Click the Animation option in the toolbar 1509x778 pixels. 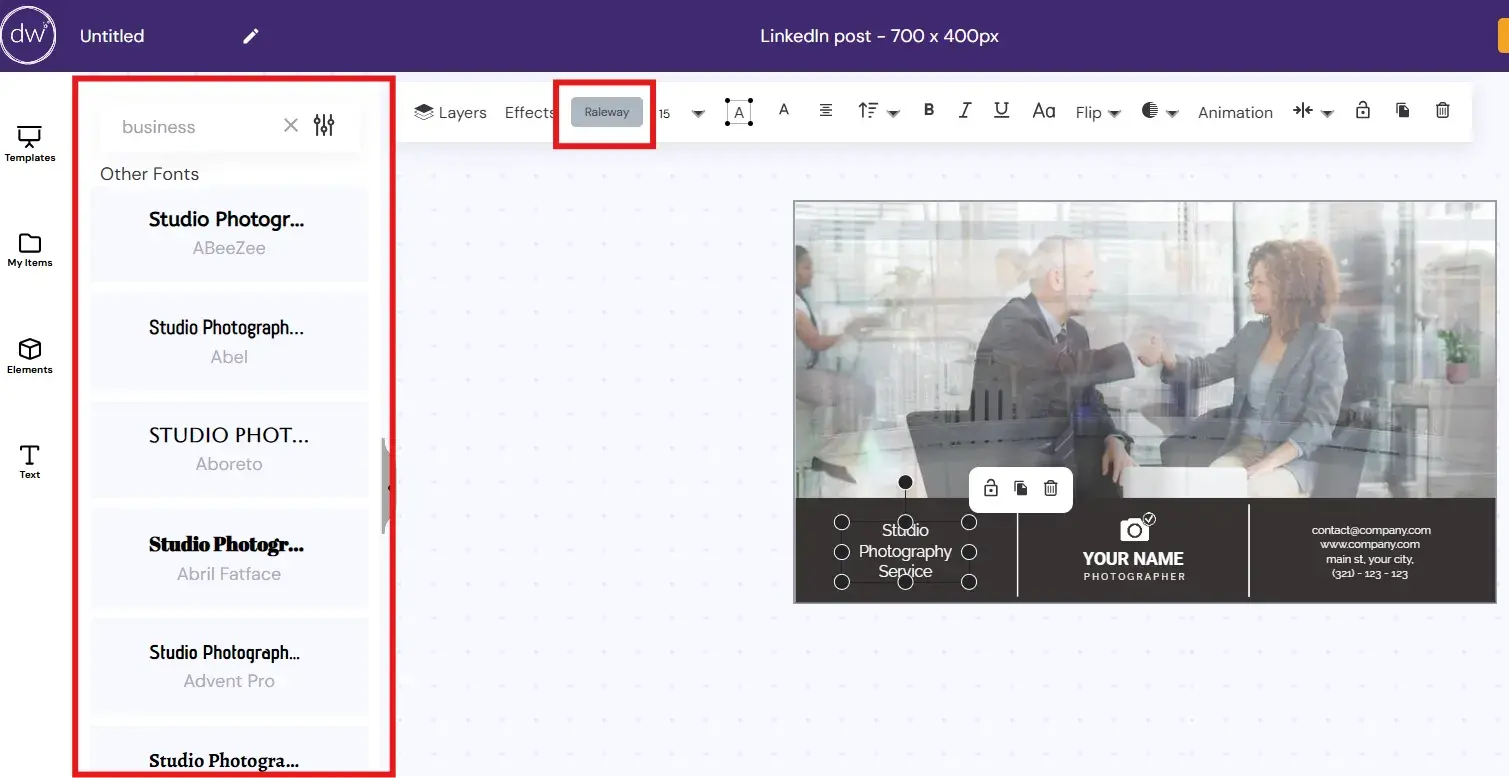pyautogui.click(x=1234, y=112)
